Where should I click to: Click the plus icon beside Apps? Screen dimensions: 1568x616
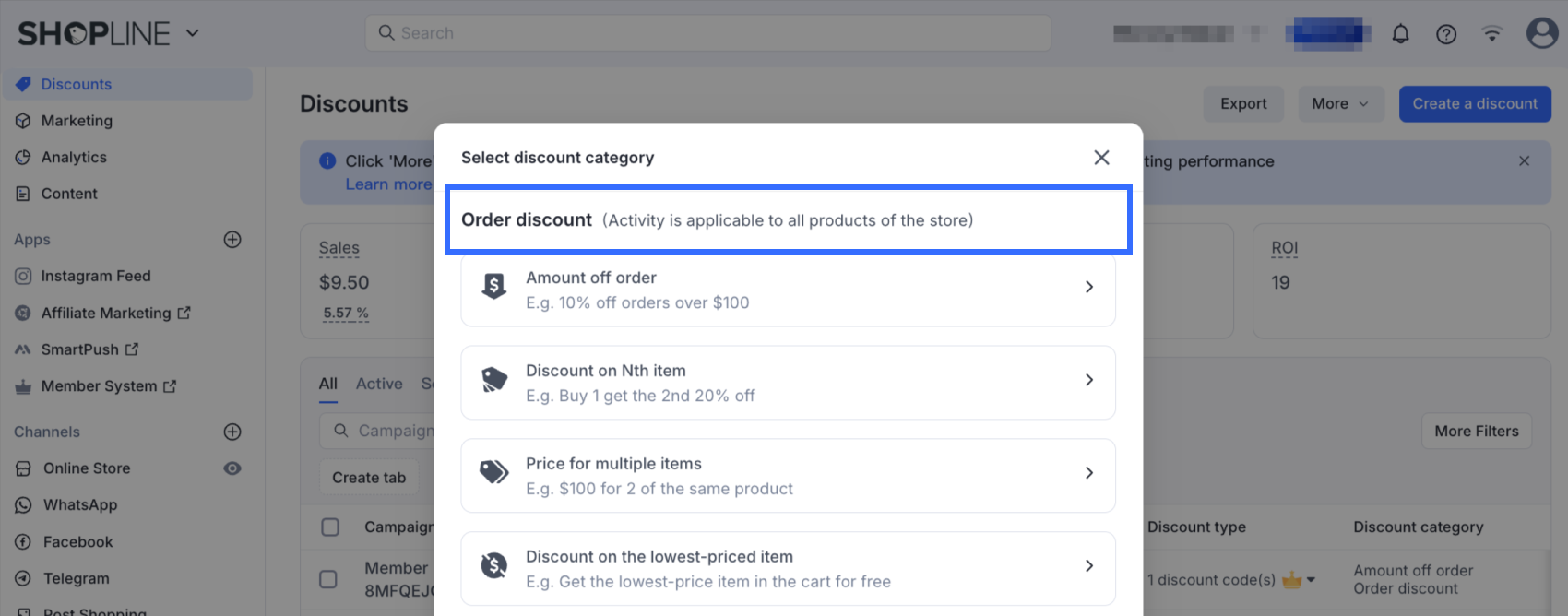pyautogui.click(x=232, y=240)
